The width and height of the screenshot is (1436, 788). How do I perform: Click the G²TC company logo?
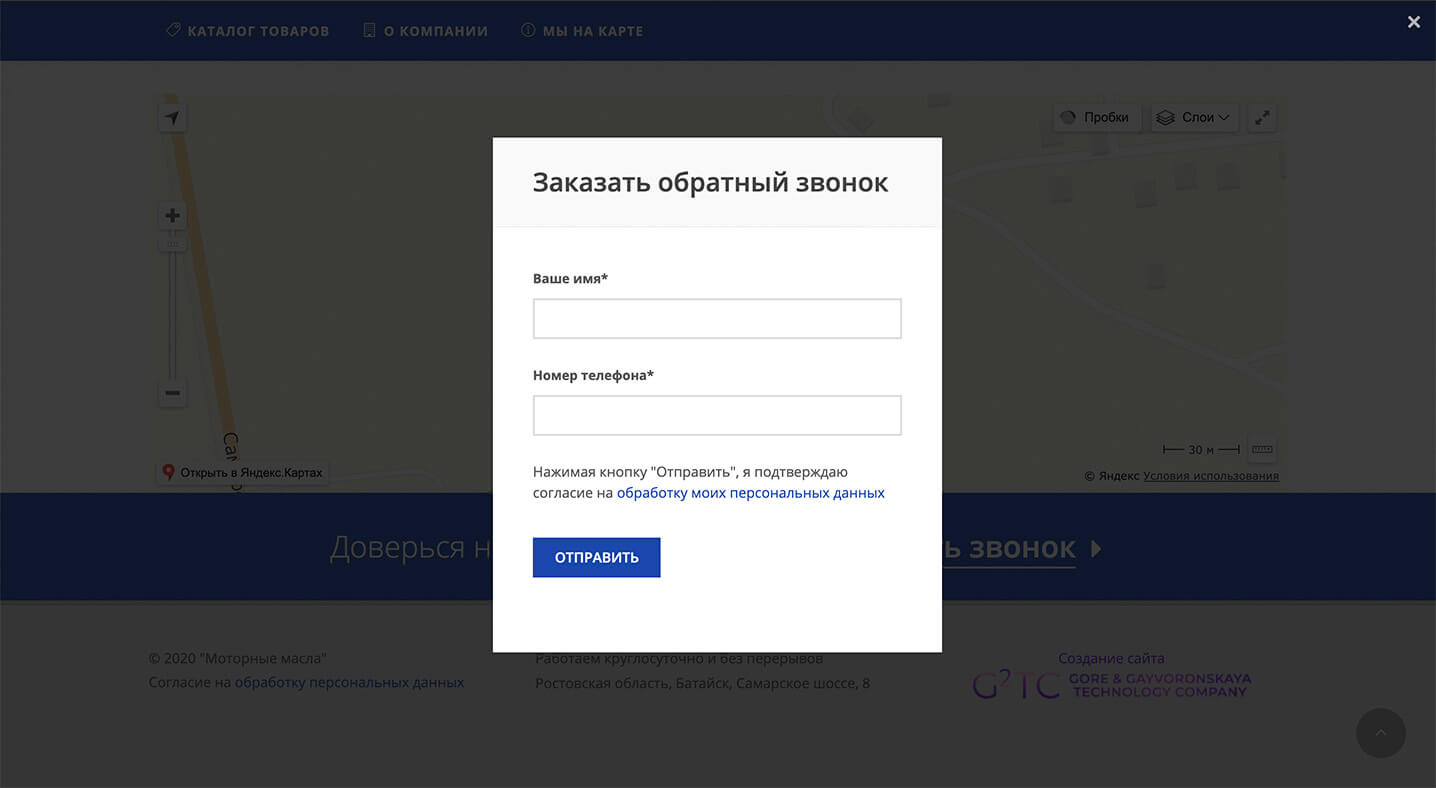(1111, 685)
